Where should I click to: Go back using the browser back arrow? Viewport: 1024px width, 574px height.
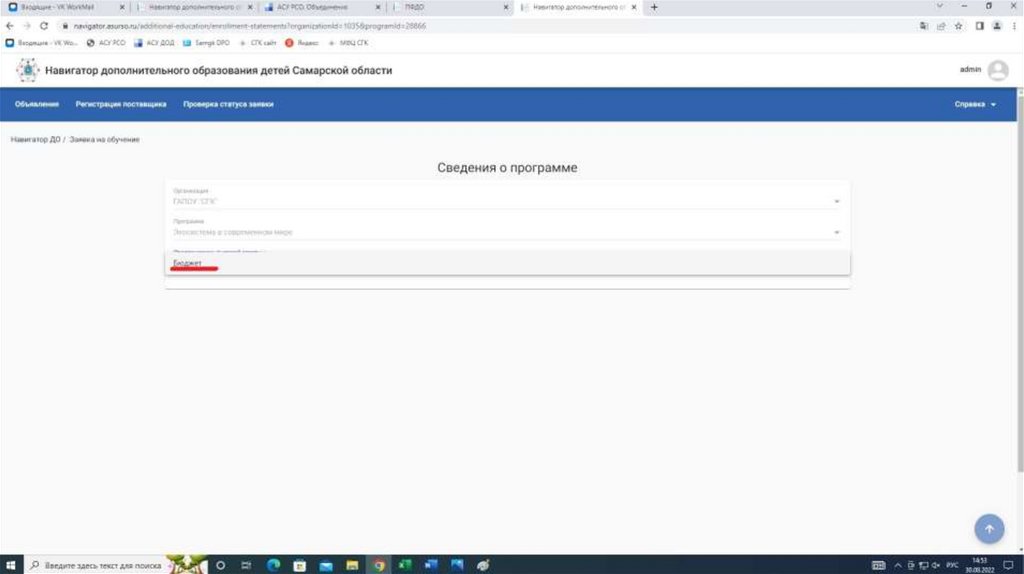coord(11,25)
